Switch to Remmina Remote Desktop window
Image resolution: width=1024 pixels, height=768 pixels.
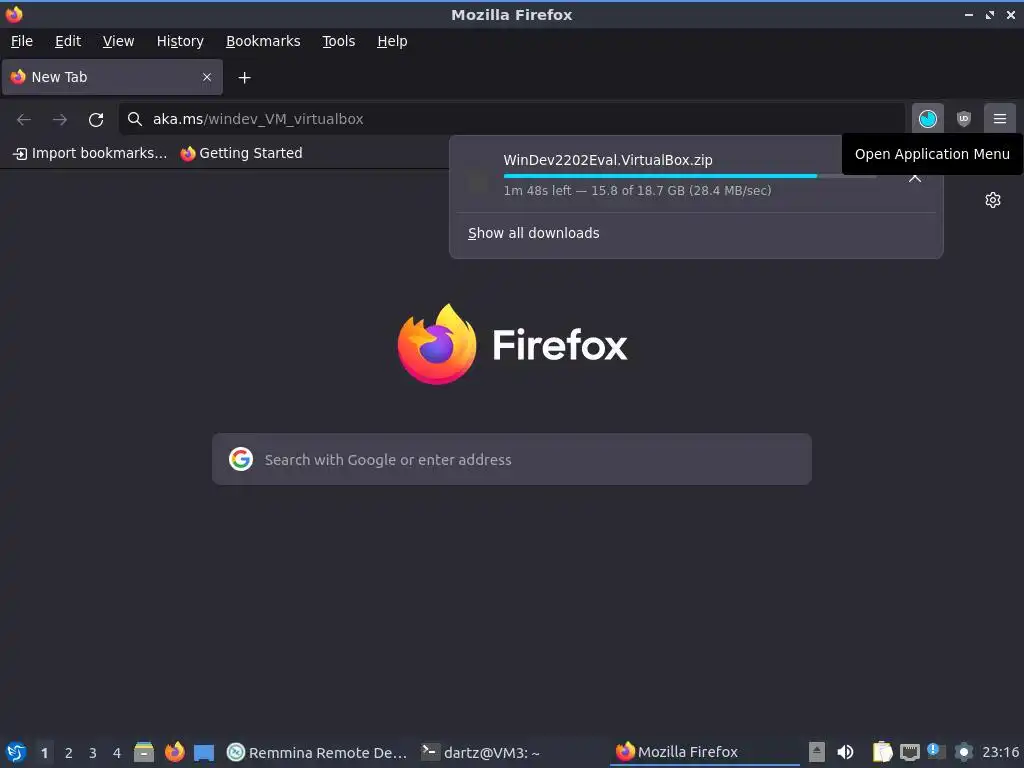tap(317, 752)
